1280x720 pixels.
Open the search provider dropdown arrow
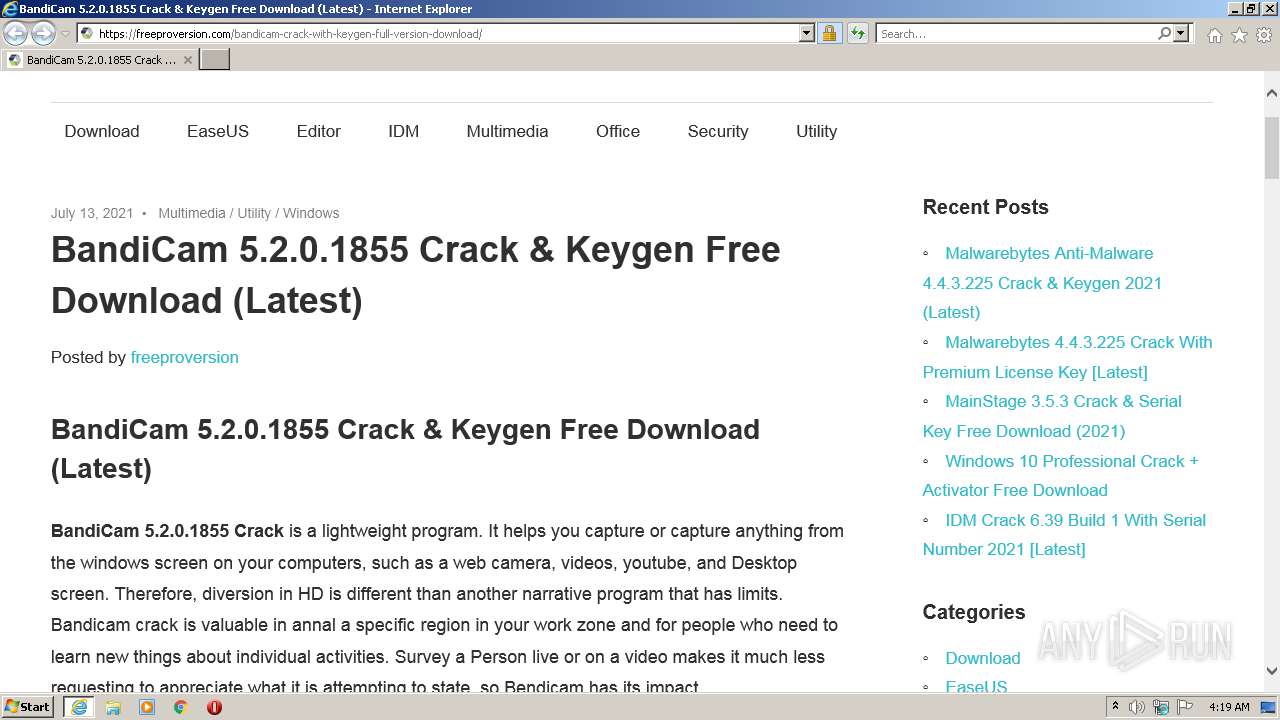[x=1181, y=34]
